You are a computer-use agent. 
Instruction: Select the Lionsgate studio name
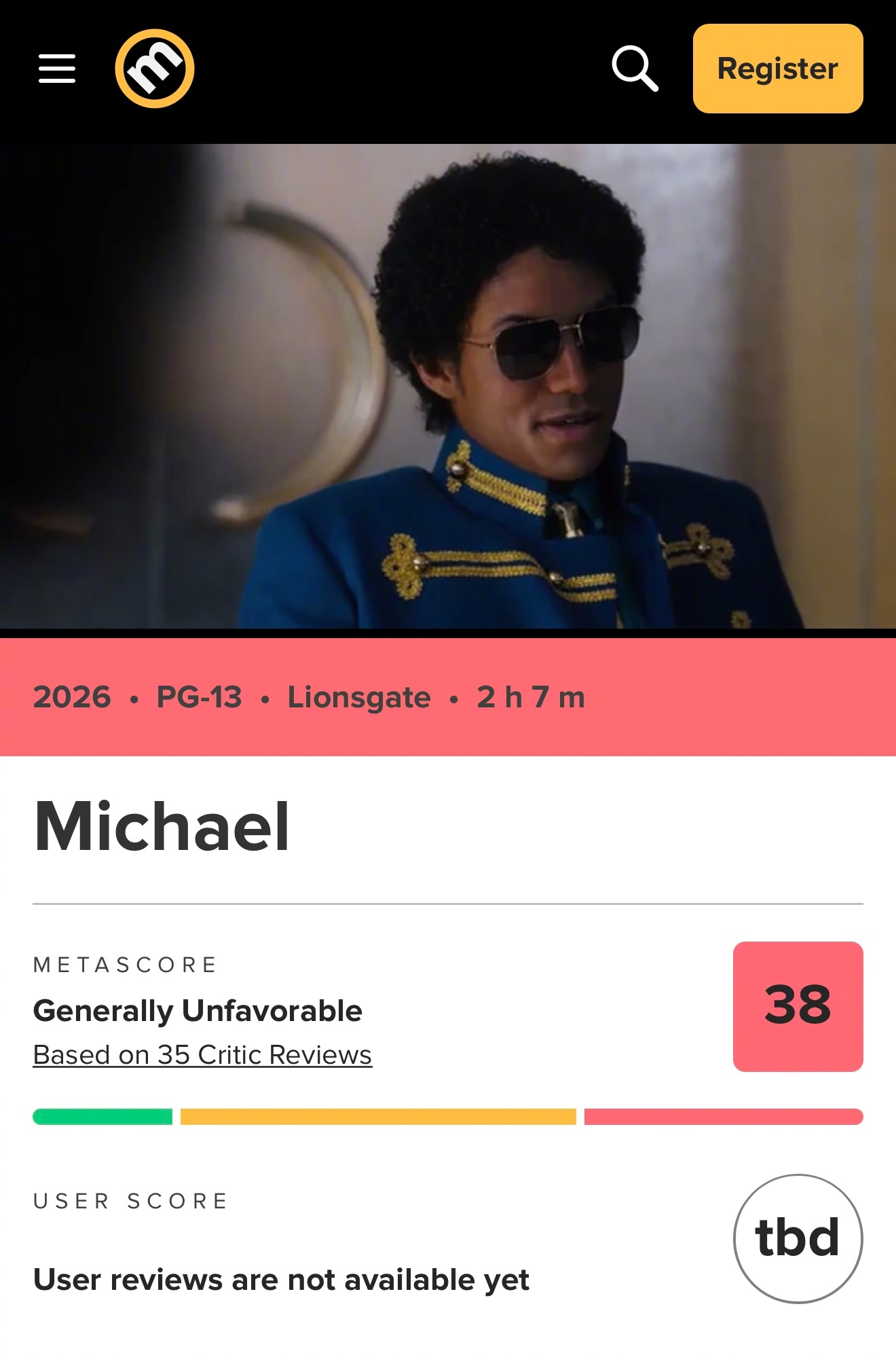(359, 698)
